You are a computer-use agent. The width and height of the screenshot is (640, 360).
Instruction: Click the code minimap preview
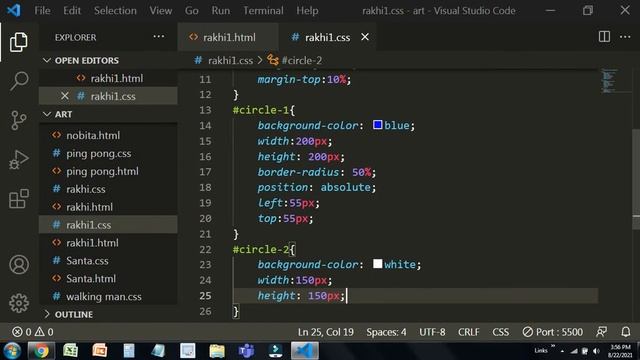(x=609, y=81)
